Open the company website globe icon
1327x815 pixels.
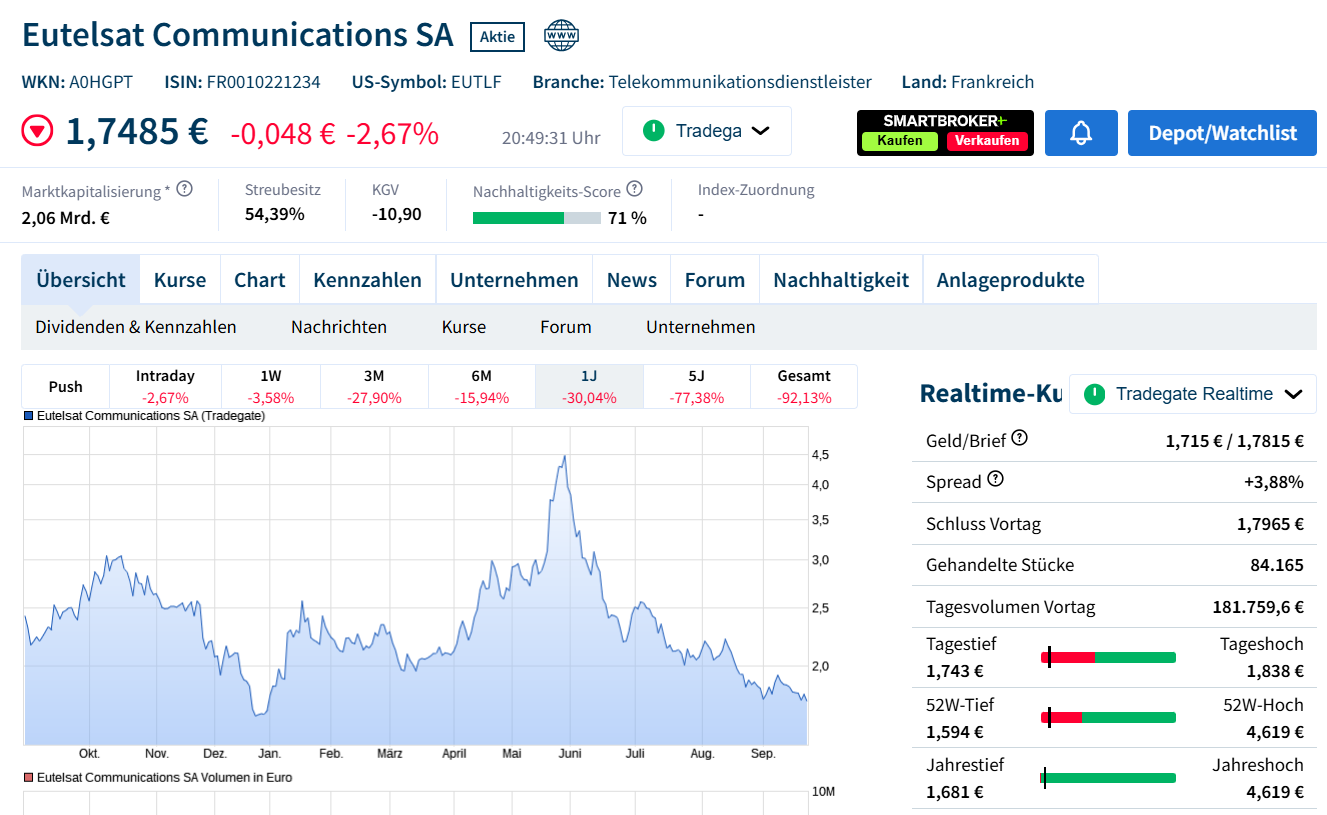pos(561,36)
